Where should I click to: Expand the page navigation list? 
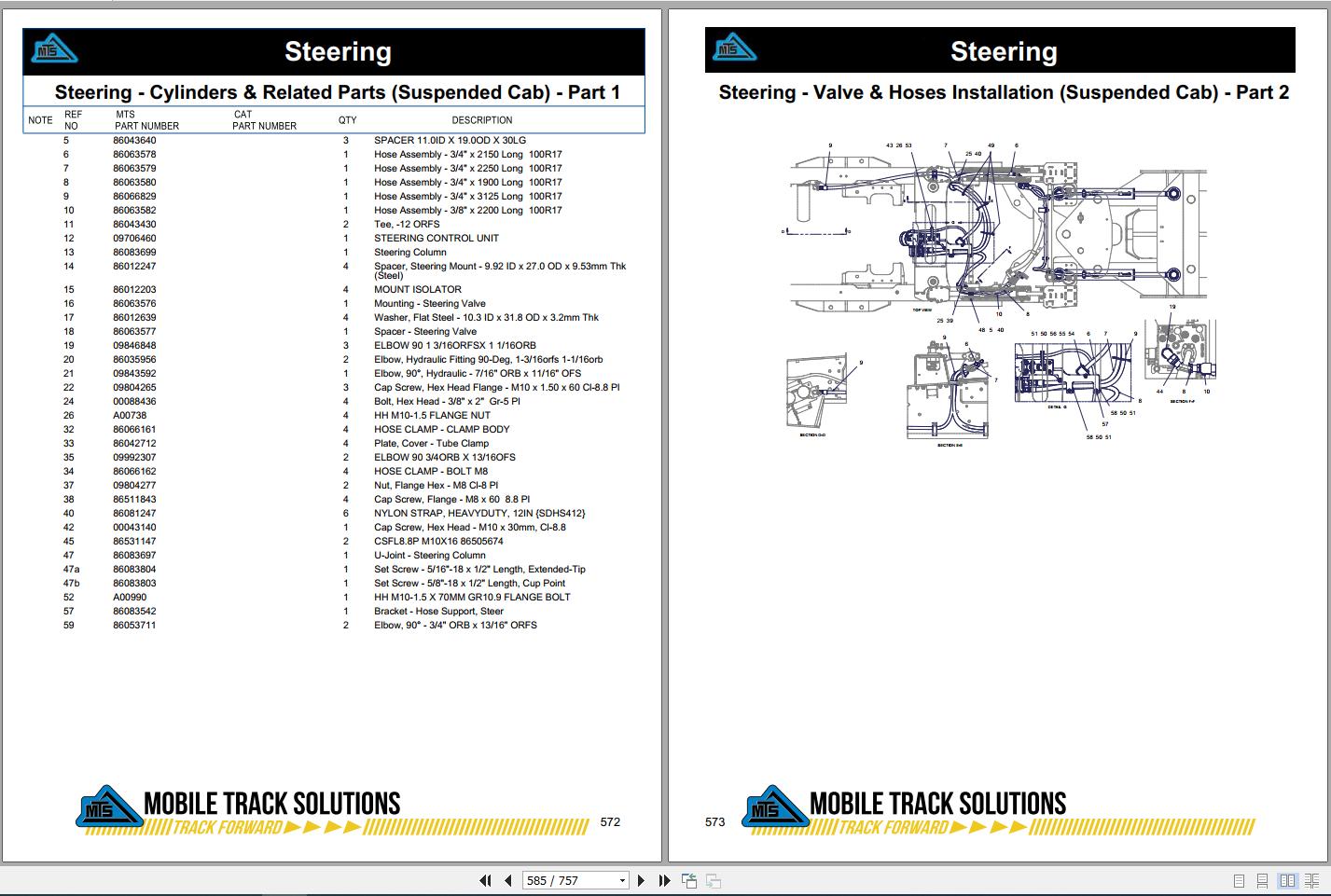pyautogui.click(x=623, y=879)
